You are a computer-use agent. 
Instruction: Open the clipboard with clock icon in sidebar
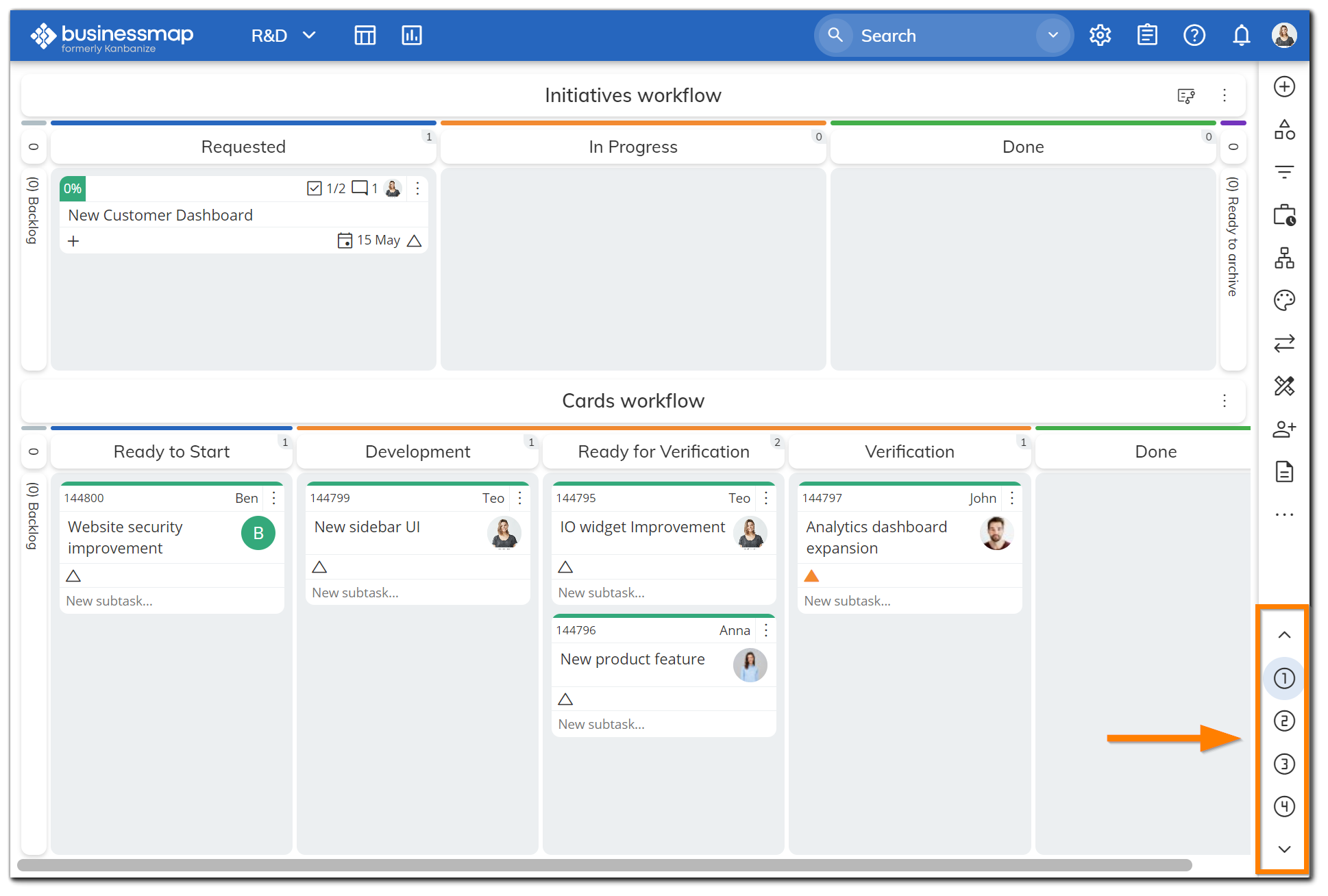[x=1284, y=215]
